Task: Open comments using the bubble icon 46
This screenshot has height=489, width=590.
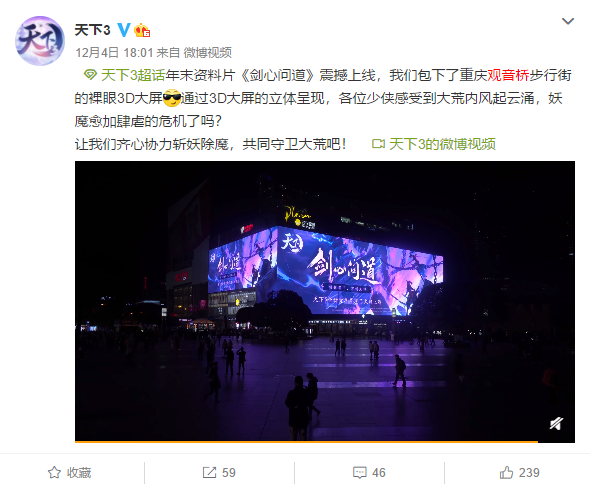Action: [369, 472]
